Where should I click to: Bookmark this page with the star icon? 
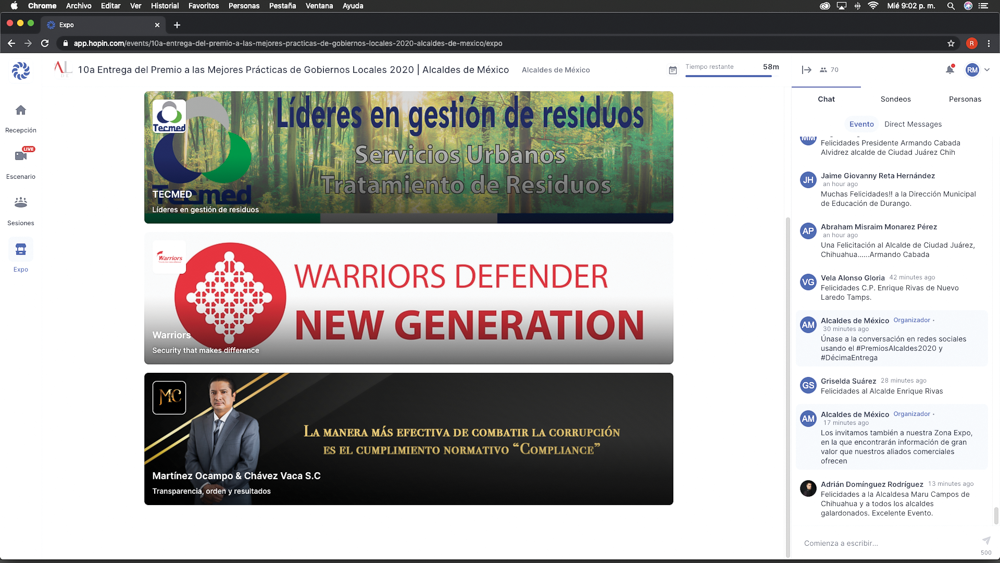point(951,43)
